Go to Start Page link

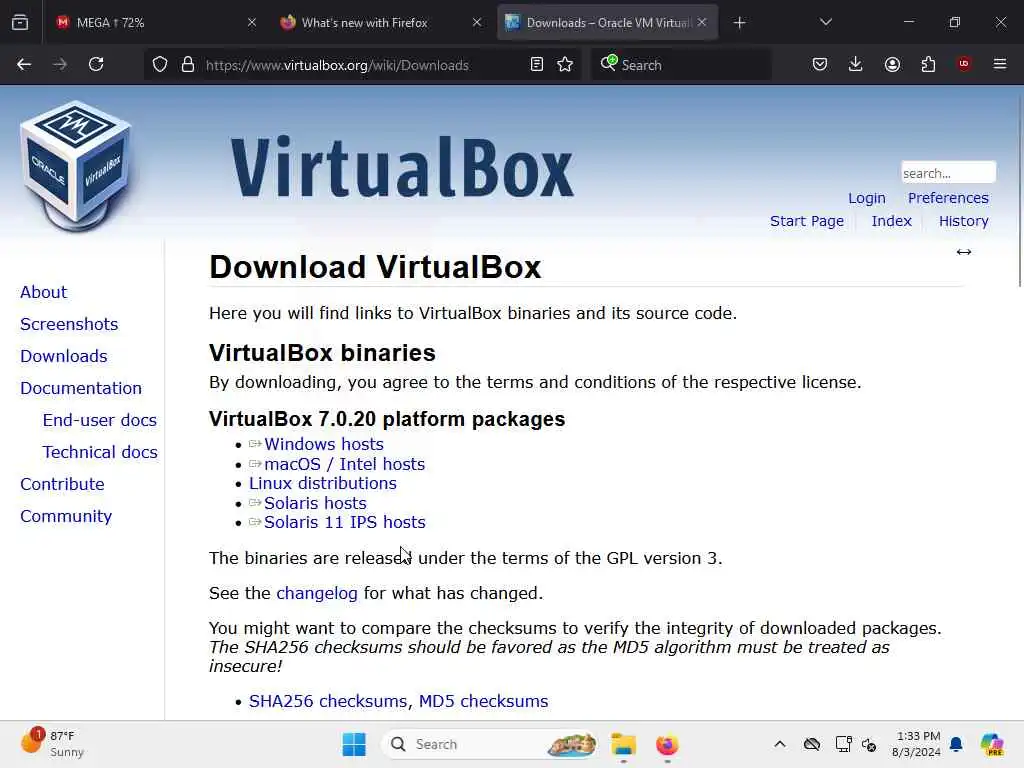tap(807, 221)
